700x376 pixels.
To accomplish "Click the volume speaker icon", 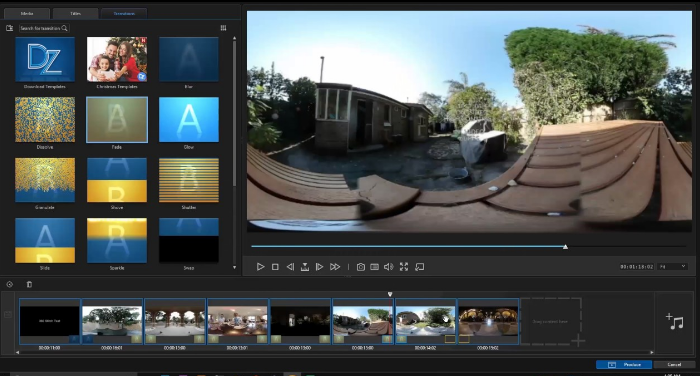I will [389, 267].
